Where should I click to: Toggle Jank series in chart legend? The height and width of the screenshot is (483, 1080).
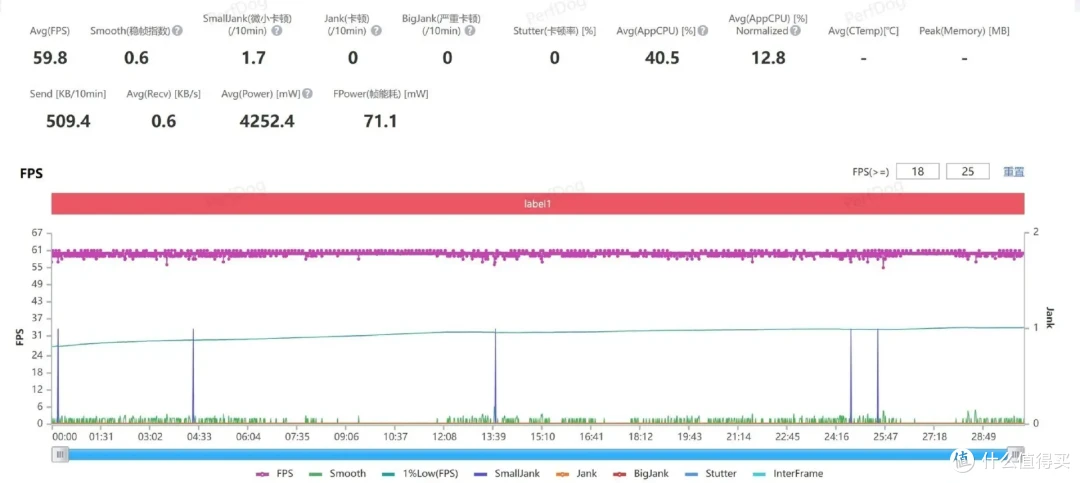(576, 473)
